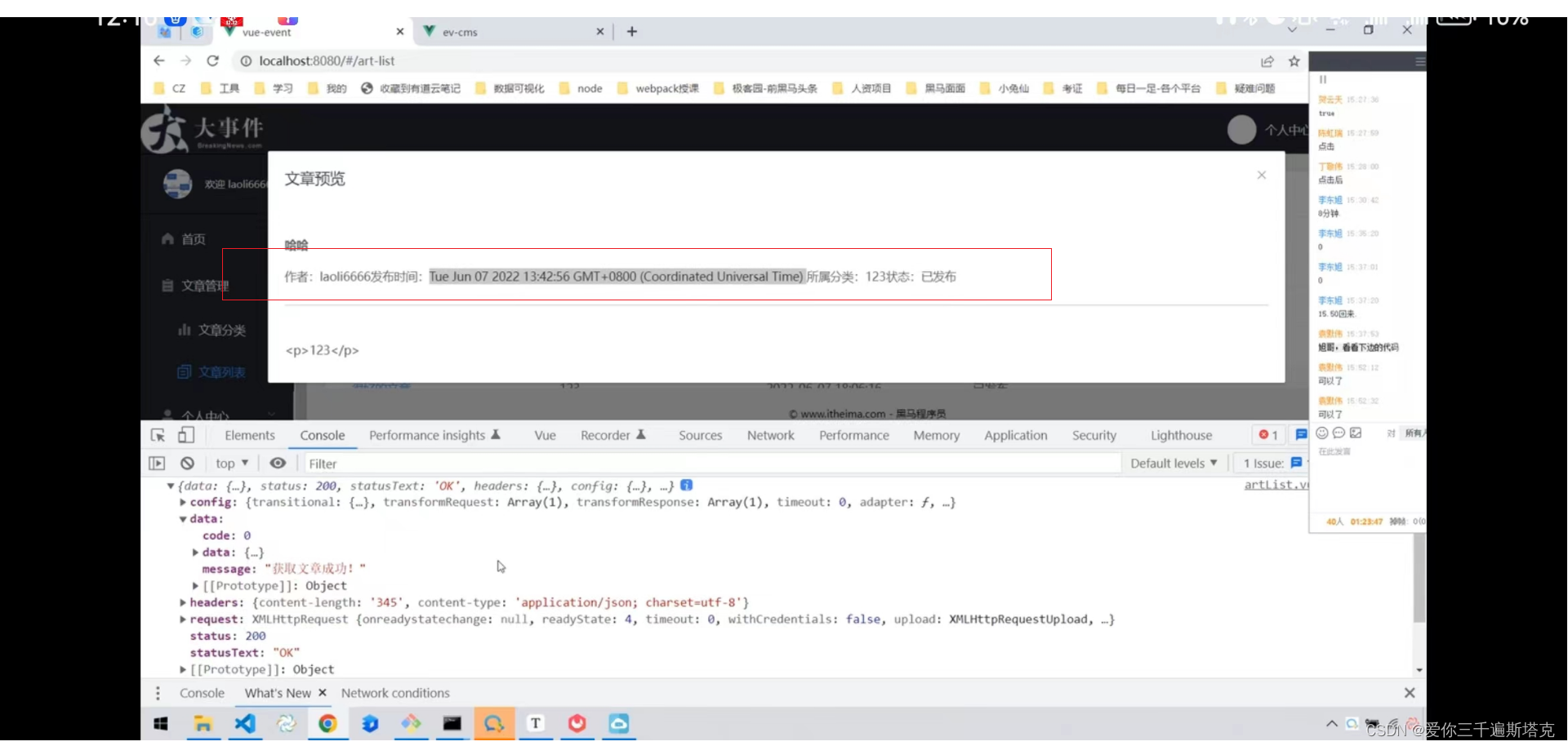The height and width of the screenshot is (746, 1568).
Task: Expand the request XMLHttpRequest property
Action: tap(183, 619)
